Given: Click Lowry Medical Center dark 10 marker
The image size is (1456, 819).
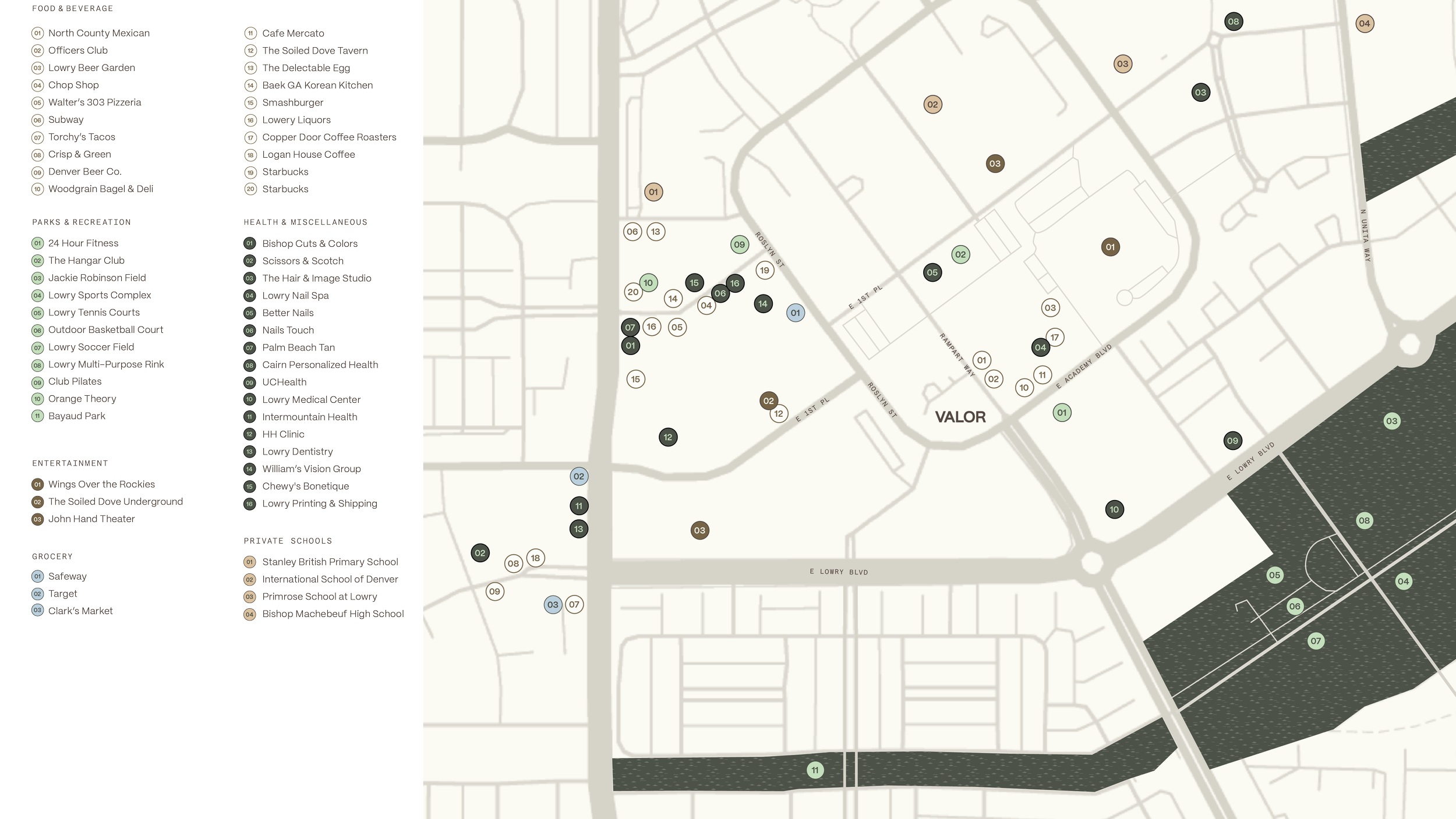Looking at the screenshot, I should [1114, 509].
